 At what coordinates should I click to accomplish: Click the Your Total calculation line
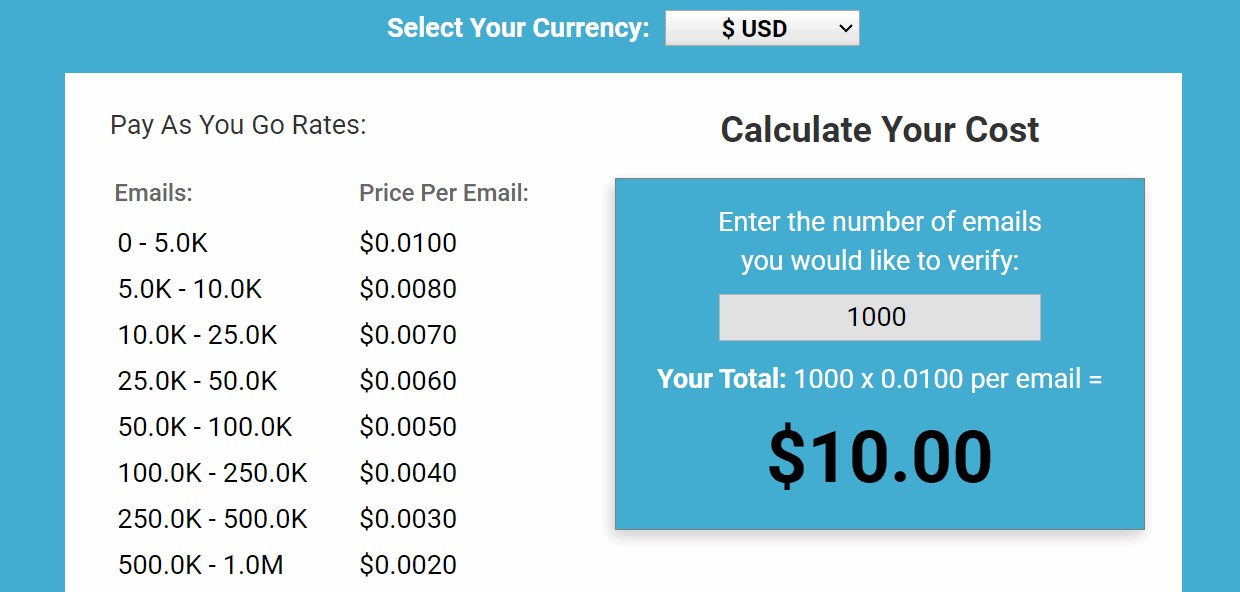click(x=879, y=379)
